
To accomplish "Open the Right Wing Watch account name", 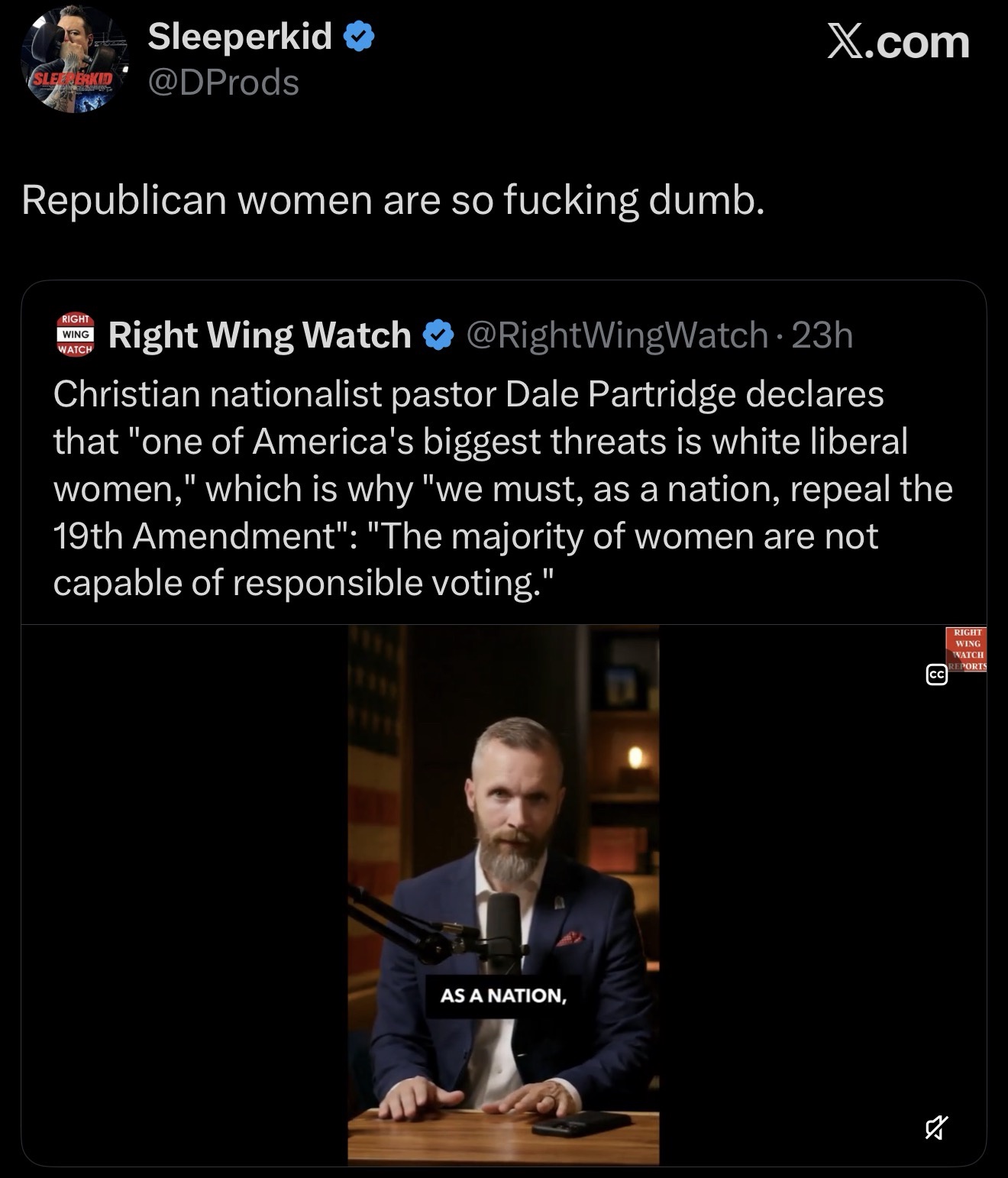I will click(x=260, y=335).
